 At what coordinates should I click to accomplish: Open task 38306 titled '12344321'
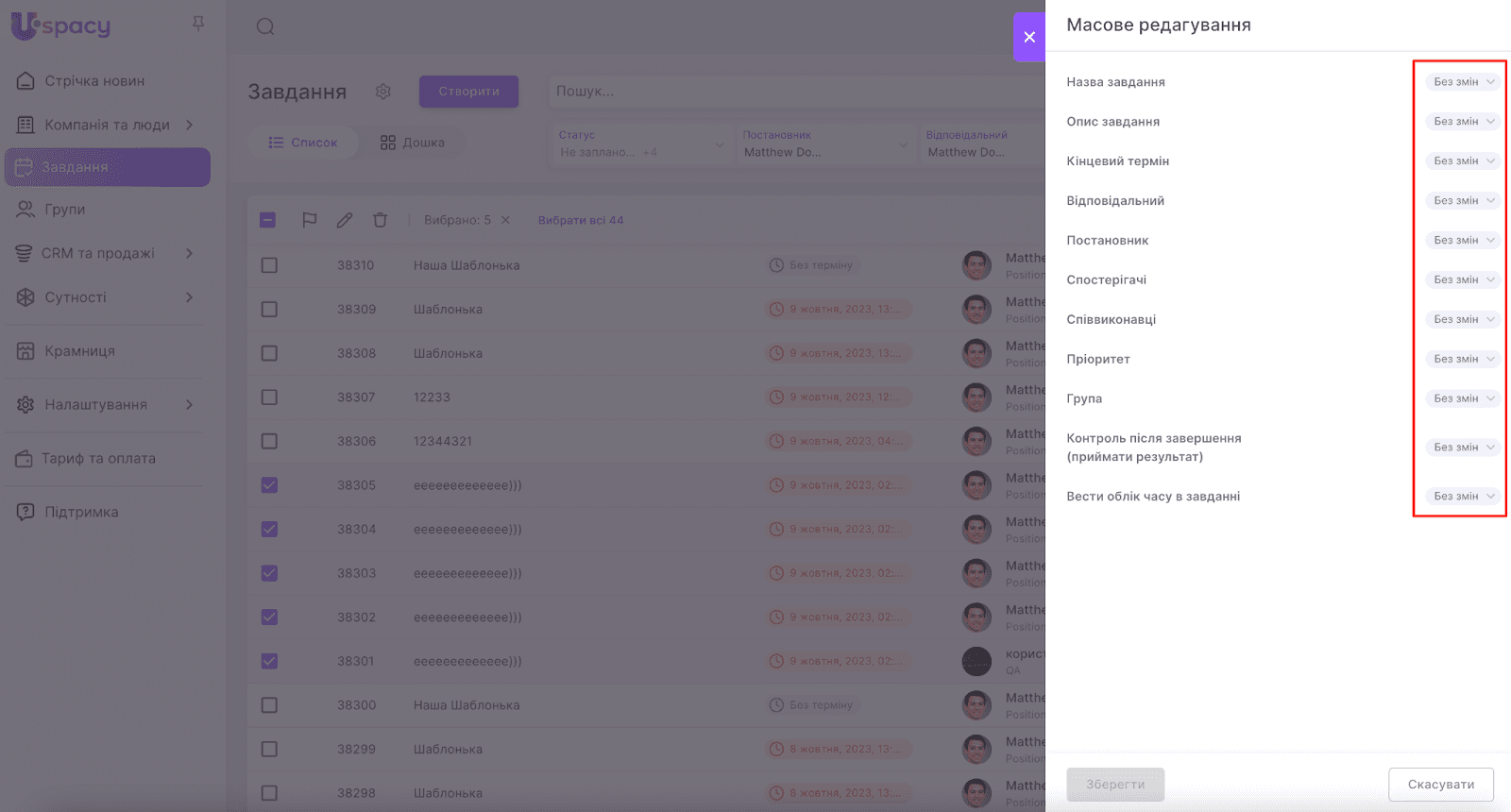point(443,441)
